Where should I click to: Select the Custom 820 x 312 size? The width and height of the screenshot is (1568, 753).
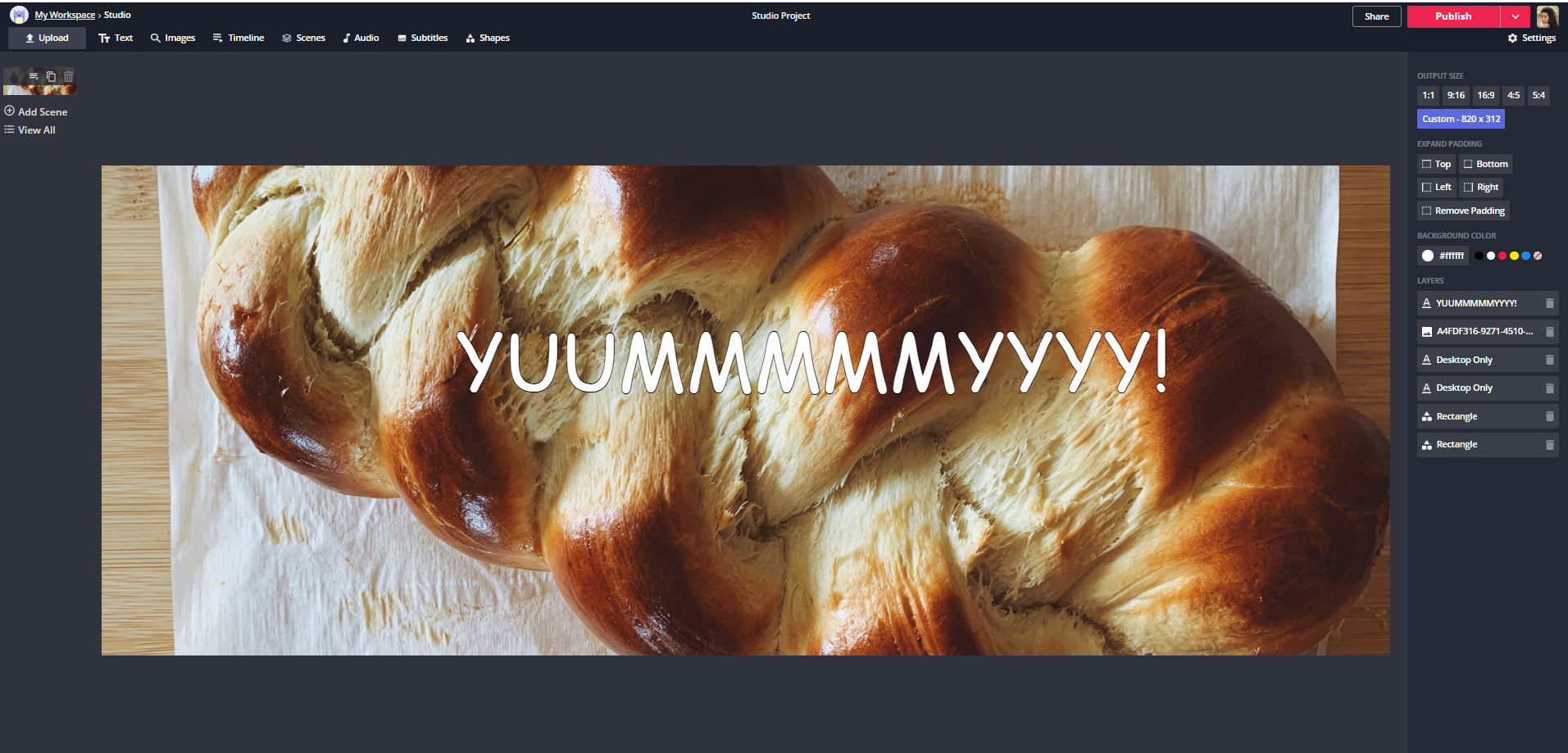[1461, 119]
